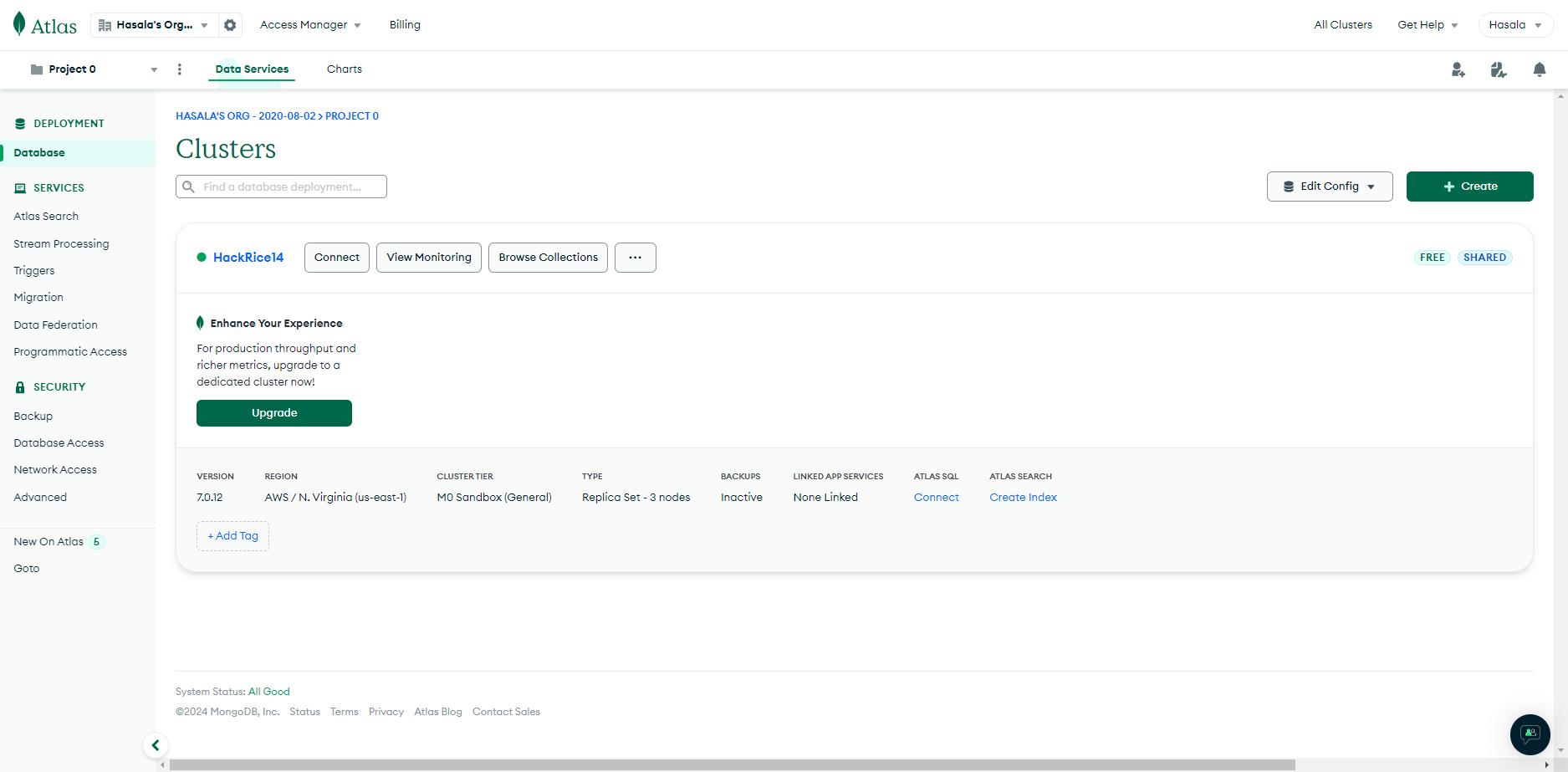Image resolution: width=1568 pixels, height=772 pixels.
Task: Click the All Good system status link
Action: [x=269, y=692]
